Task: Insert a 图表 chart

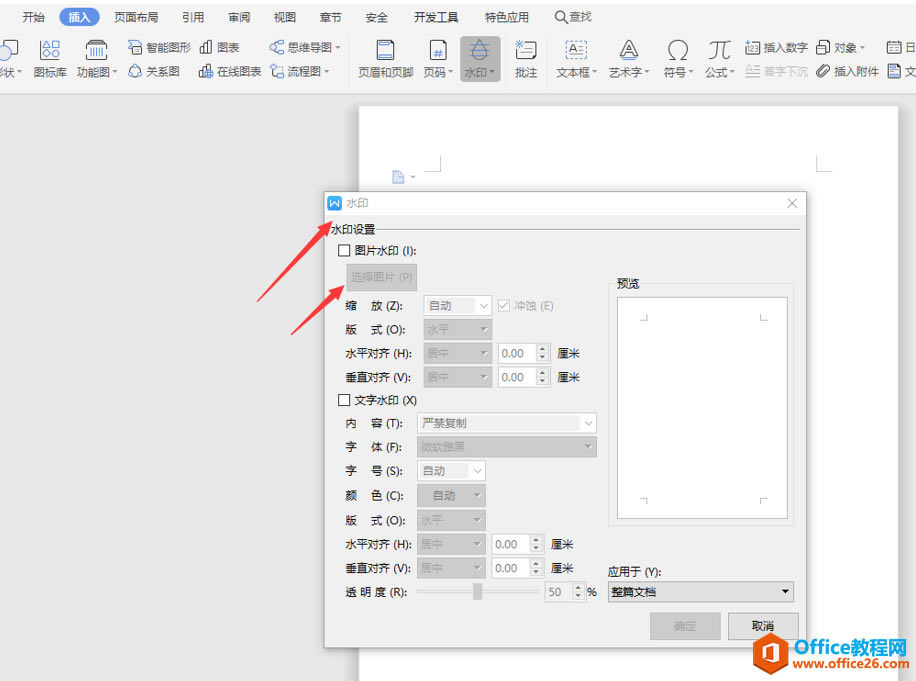Action: [x=219, y=47]
